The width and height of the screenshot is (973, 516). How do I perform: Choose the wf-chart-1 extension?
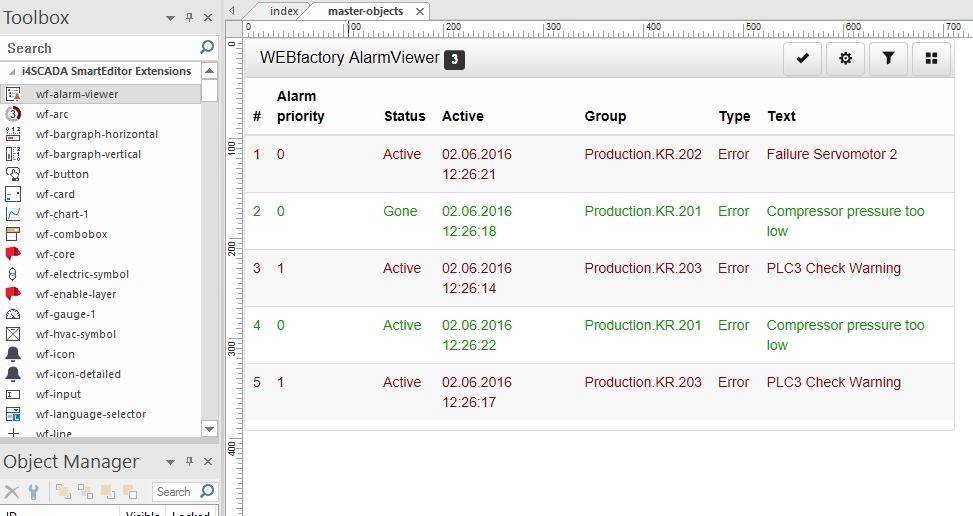(62, 214)
